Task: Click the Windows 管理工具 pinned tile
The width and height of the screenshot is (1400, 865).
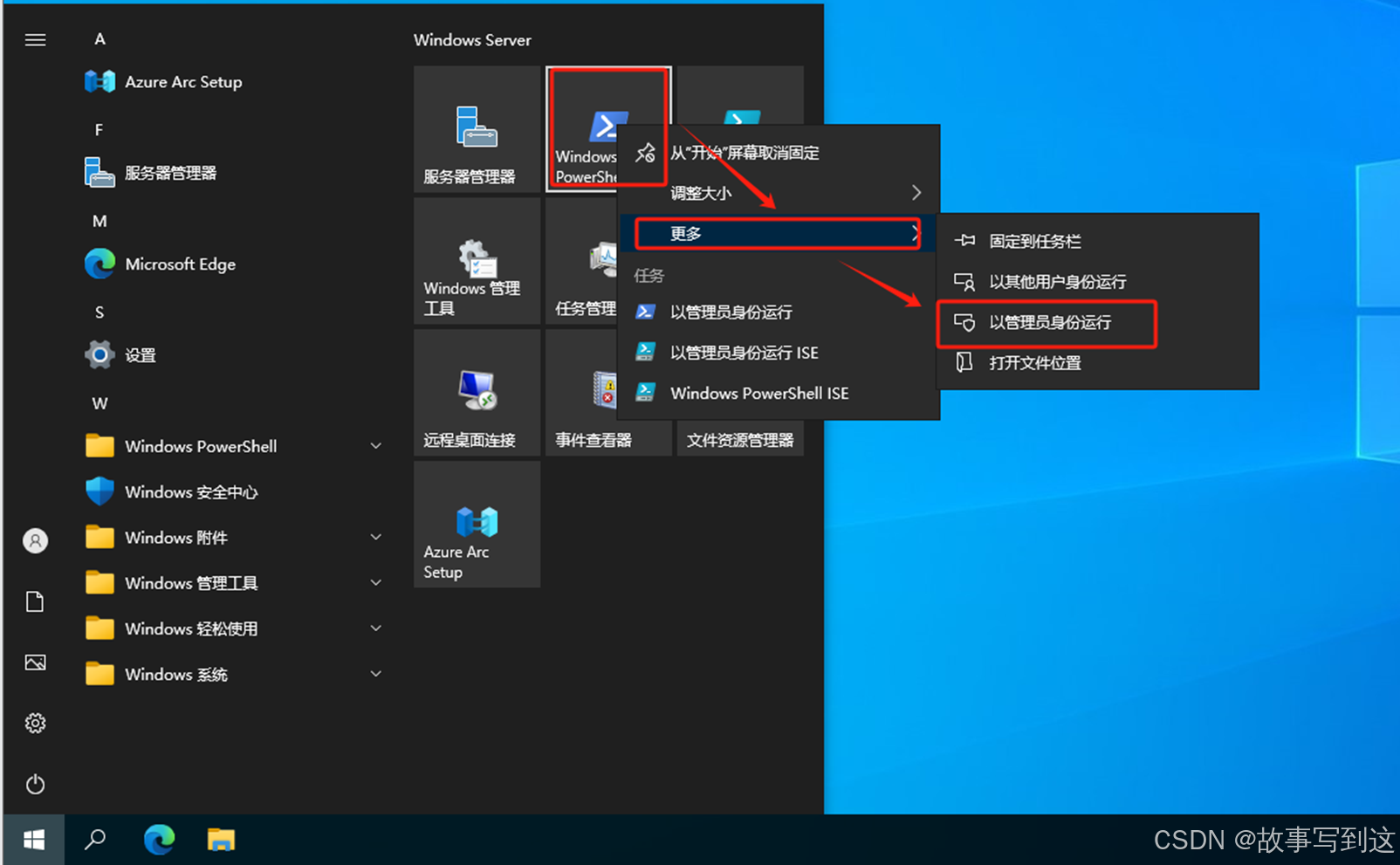Action: pyautogui.click(x=477, y=260)
